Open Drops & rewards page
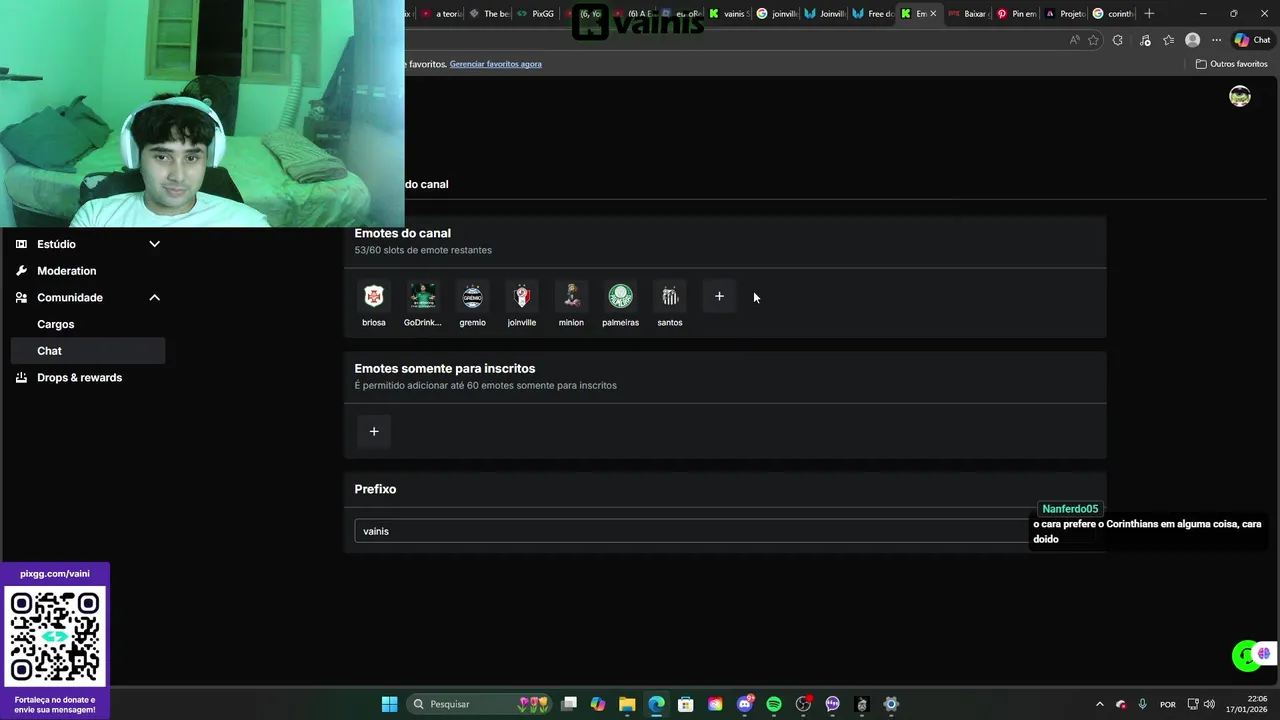Viewport: 1280px width, 720px height. [79, 378]
